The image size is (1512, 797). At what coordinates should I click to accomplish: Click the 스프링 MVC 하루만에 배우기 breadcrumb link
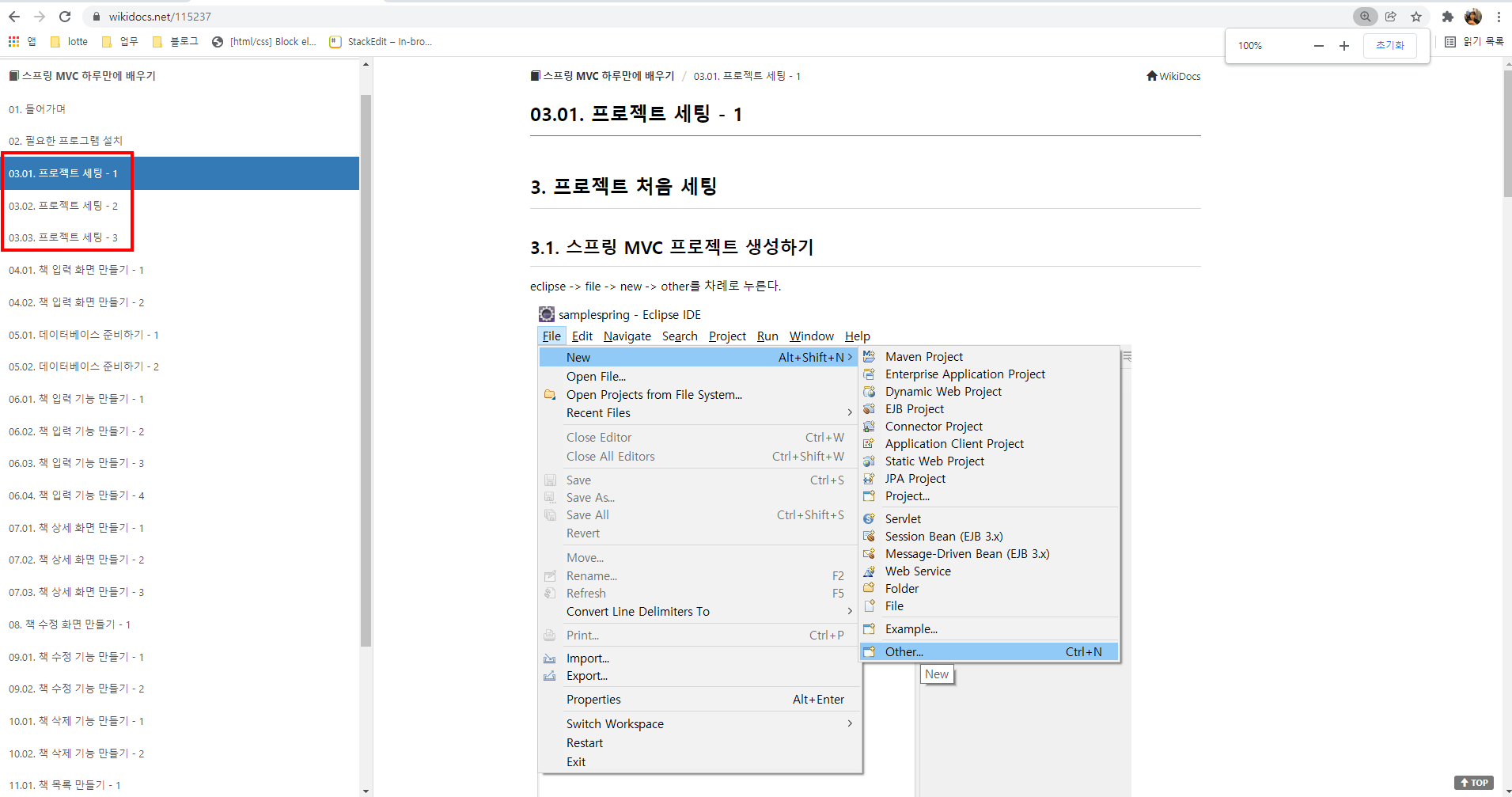tap(602, 76)
